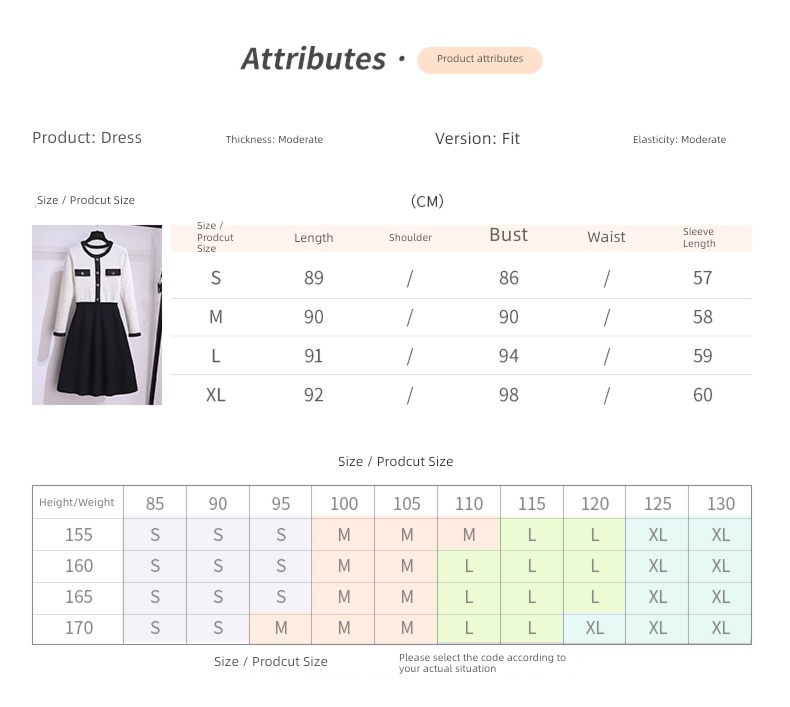
Task: Click the weight 100 column header
Action: point(344,503)
